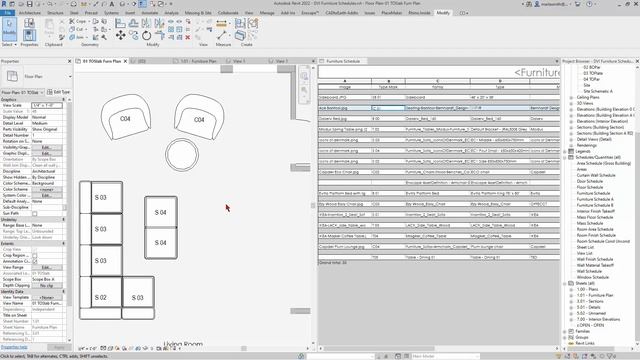Click the <none> Color Scheme button
The height and width of the screenshot is (360, 640).
click(47, 189)
